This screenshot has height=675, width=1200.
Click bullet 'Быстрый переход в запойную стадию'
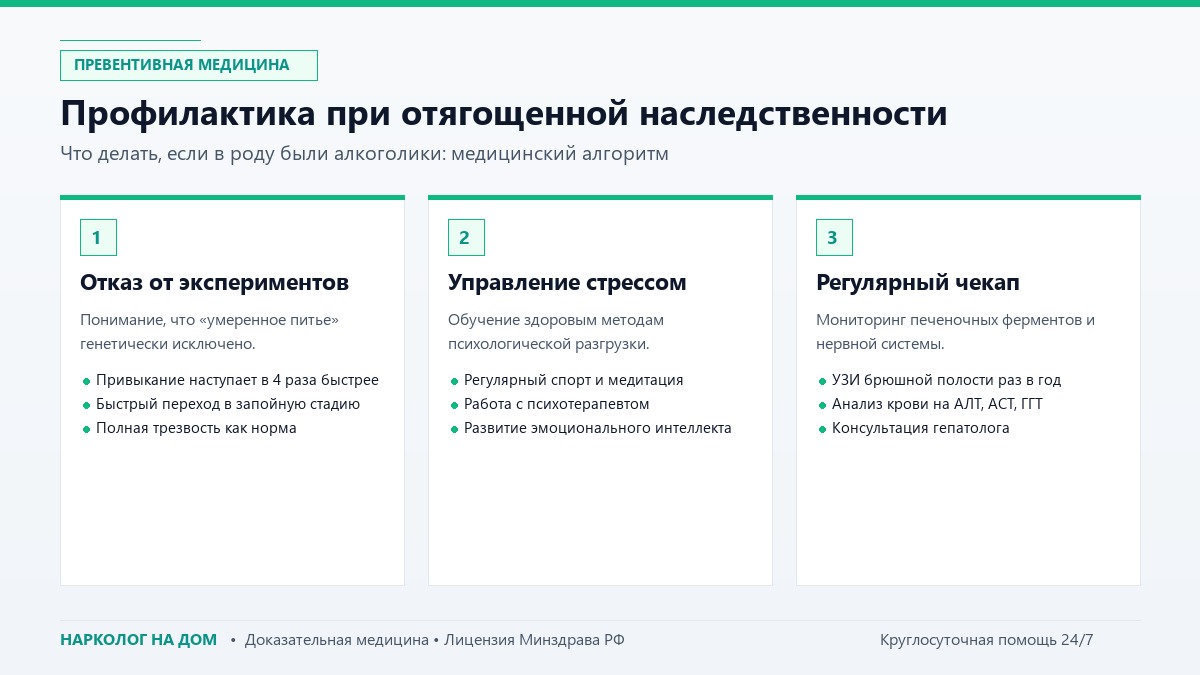pyautogui.click(x=228, y=404)
